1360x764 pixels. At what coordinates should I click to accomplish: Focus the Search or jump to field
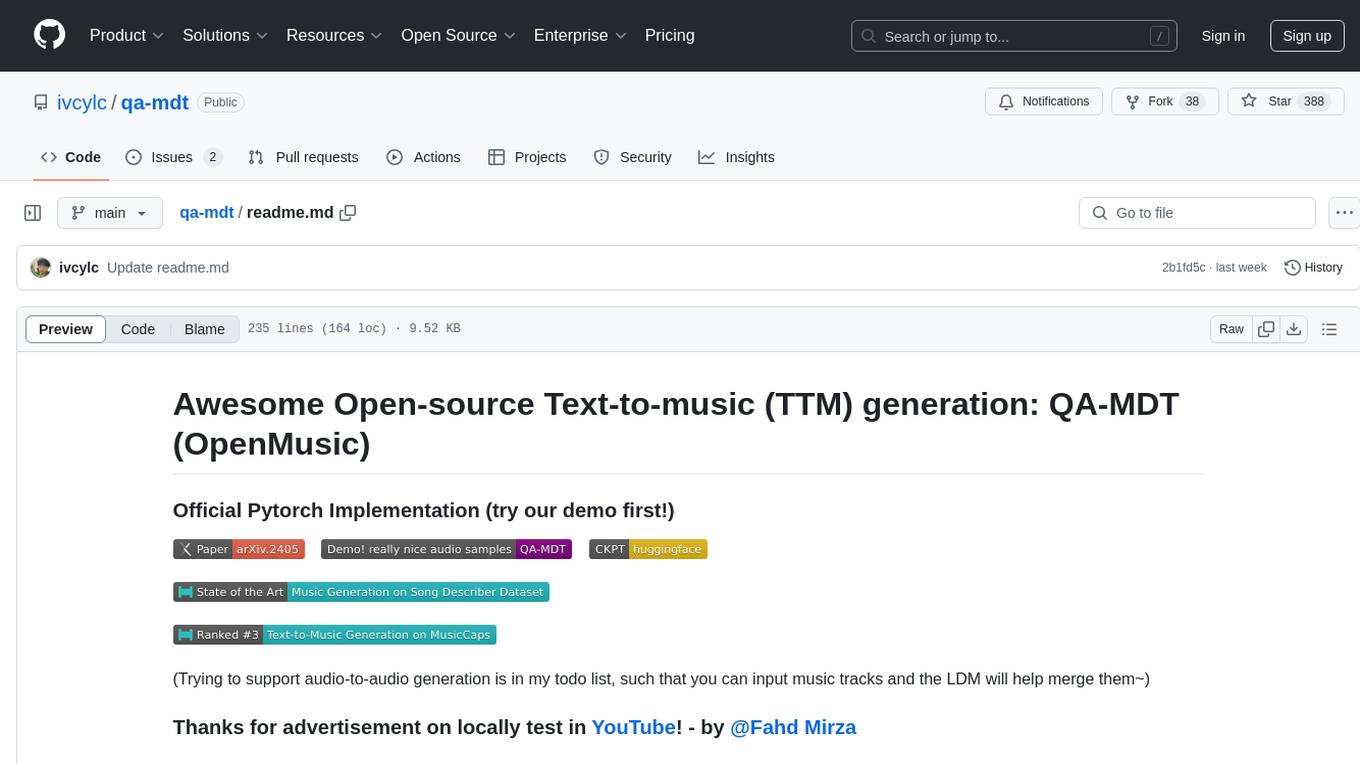pos(1013,36)
